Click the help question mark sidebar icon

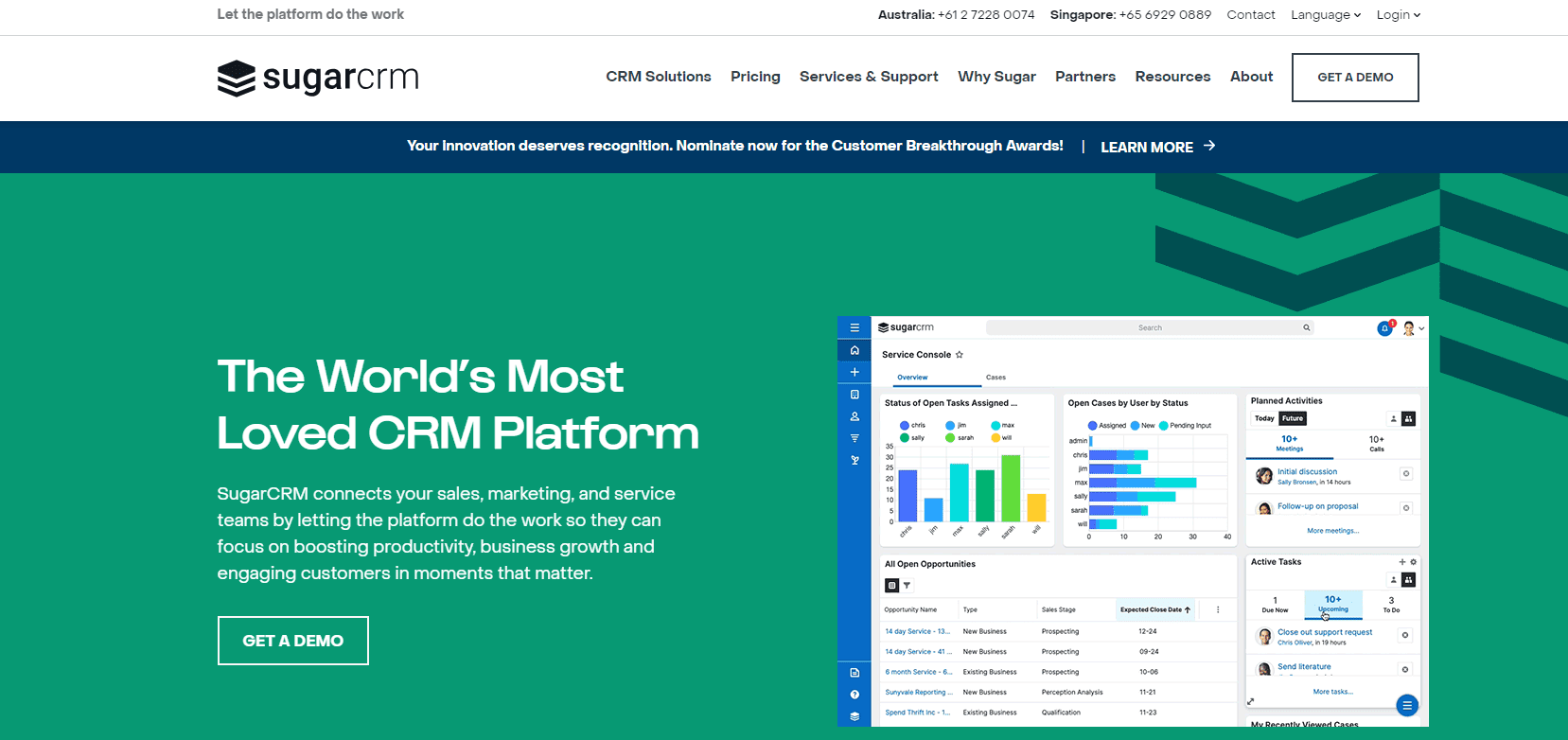click(x=854, y=695)
